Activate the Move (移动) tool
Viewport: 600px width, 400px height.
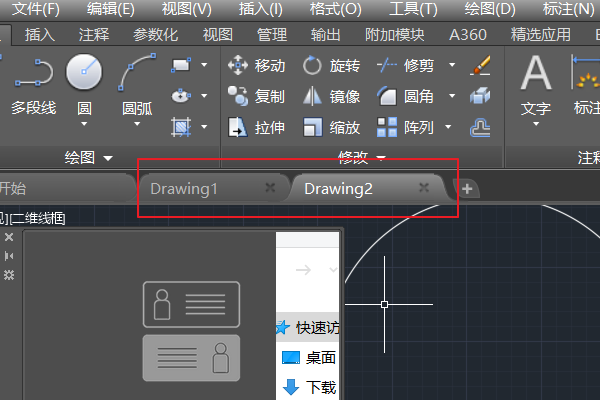[x=256, y=65]
